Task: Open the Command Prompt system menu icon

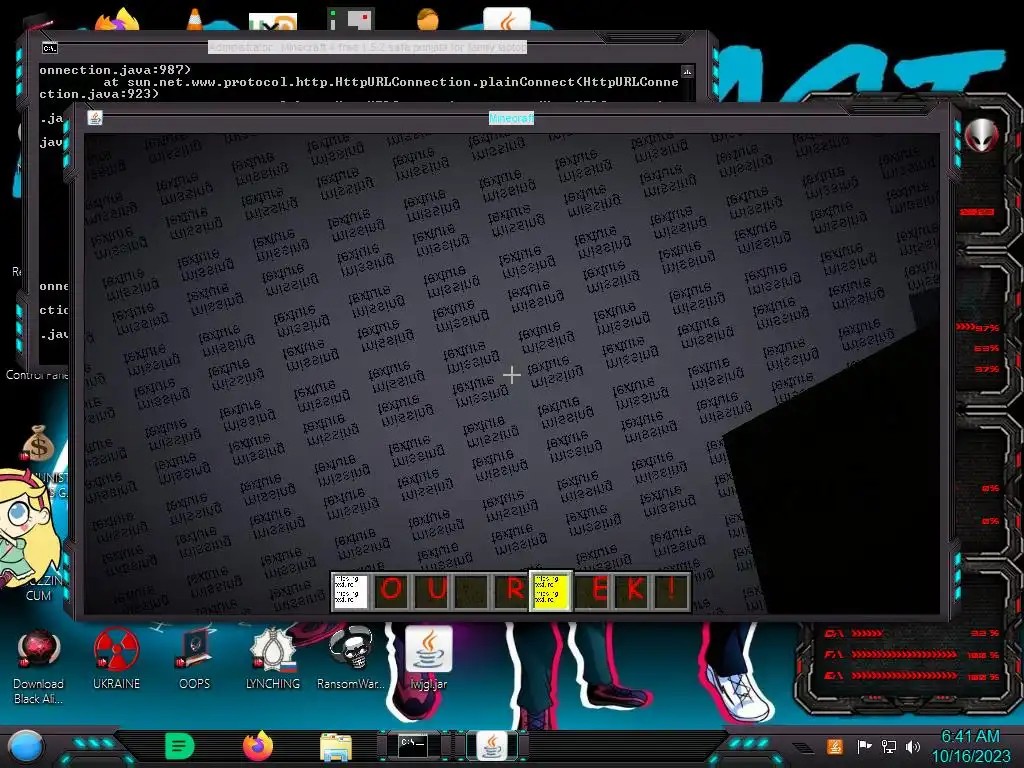Action: 50,48
